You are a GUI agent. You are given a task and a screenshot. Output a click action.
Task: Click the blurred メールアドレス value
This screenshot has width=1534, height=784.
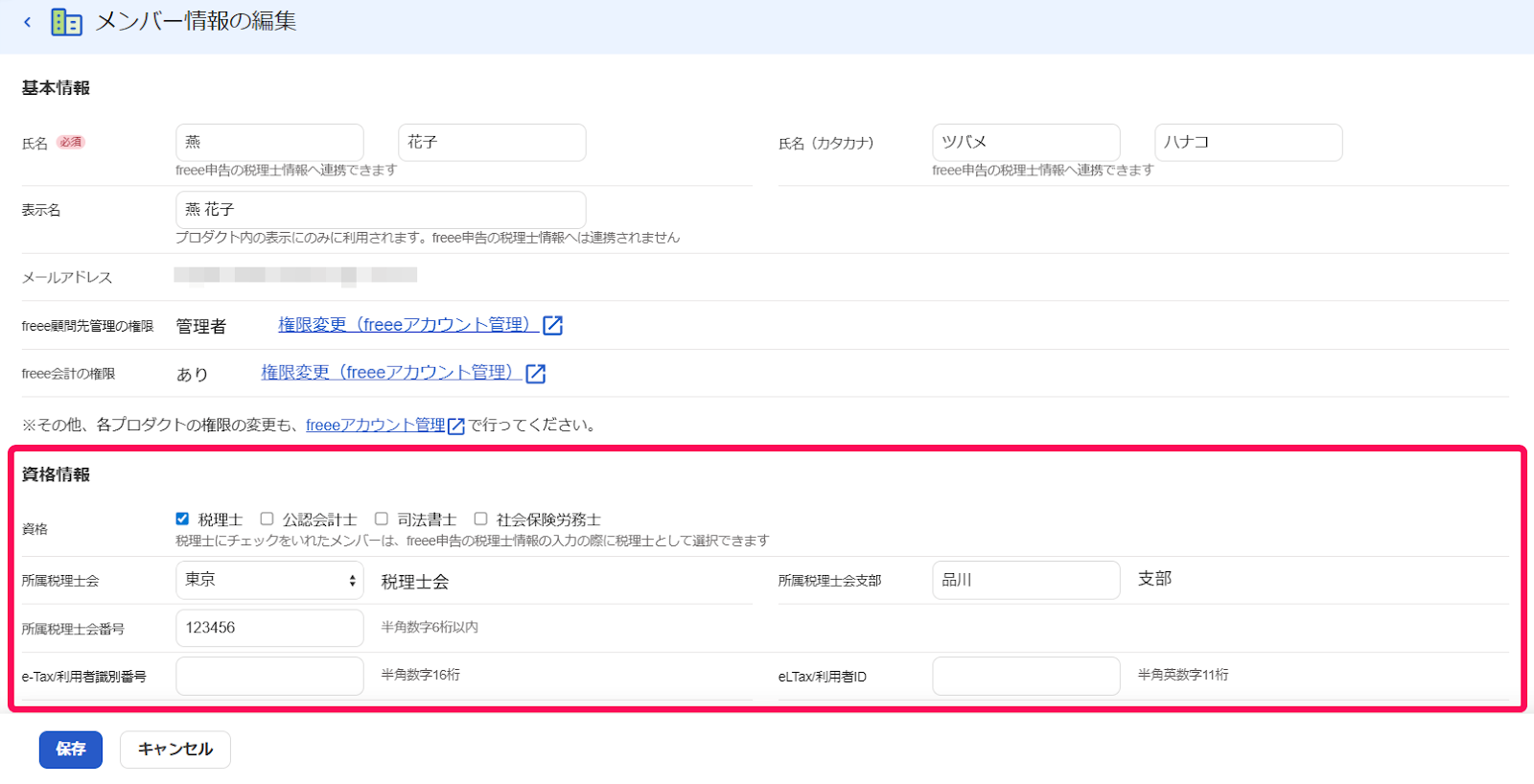coord(295,276)
